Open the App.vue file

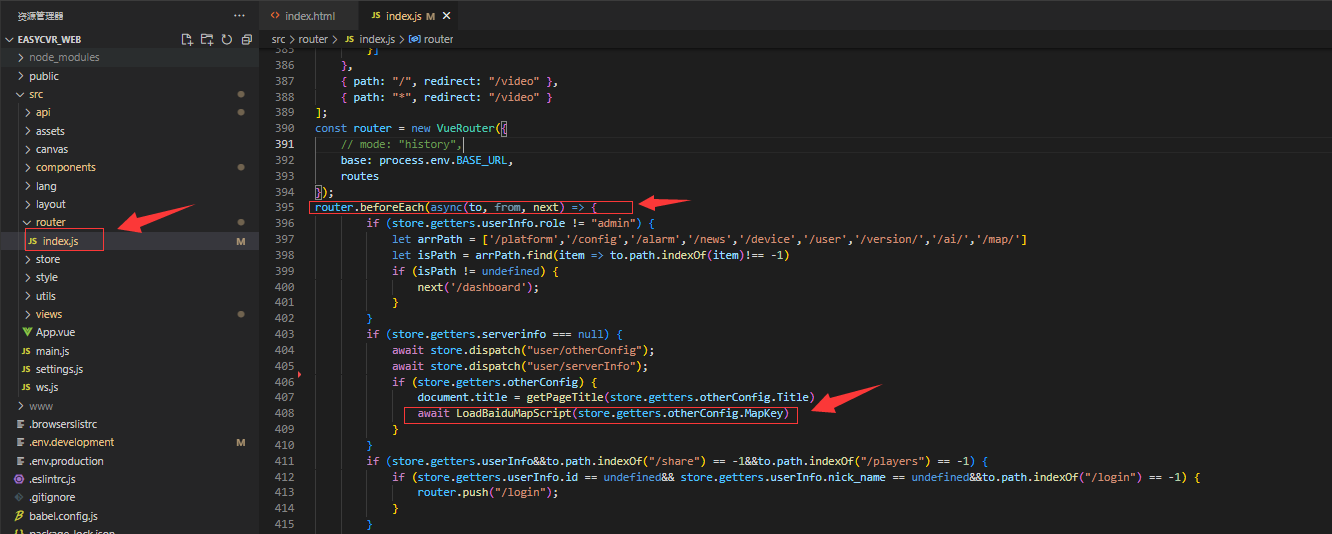(x=53, y=332)
